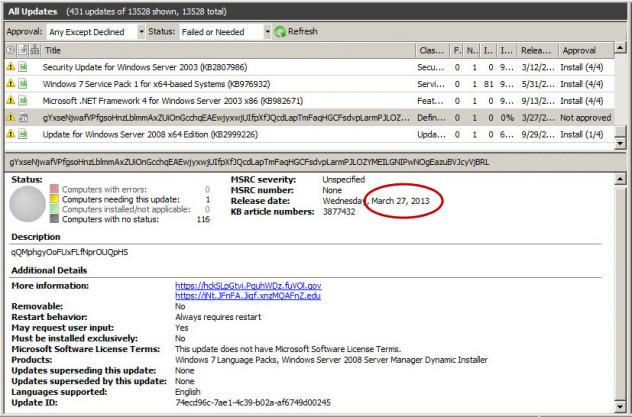Click the Refresh icon button

pos(281,31)
